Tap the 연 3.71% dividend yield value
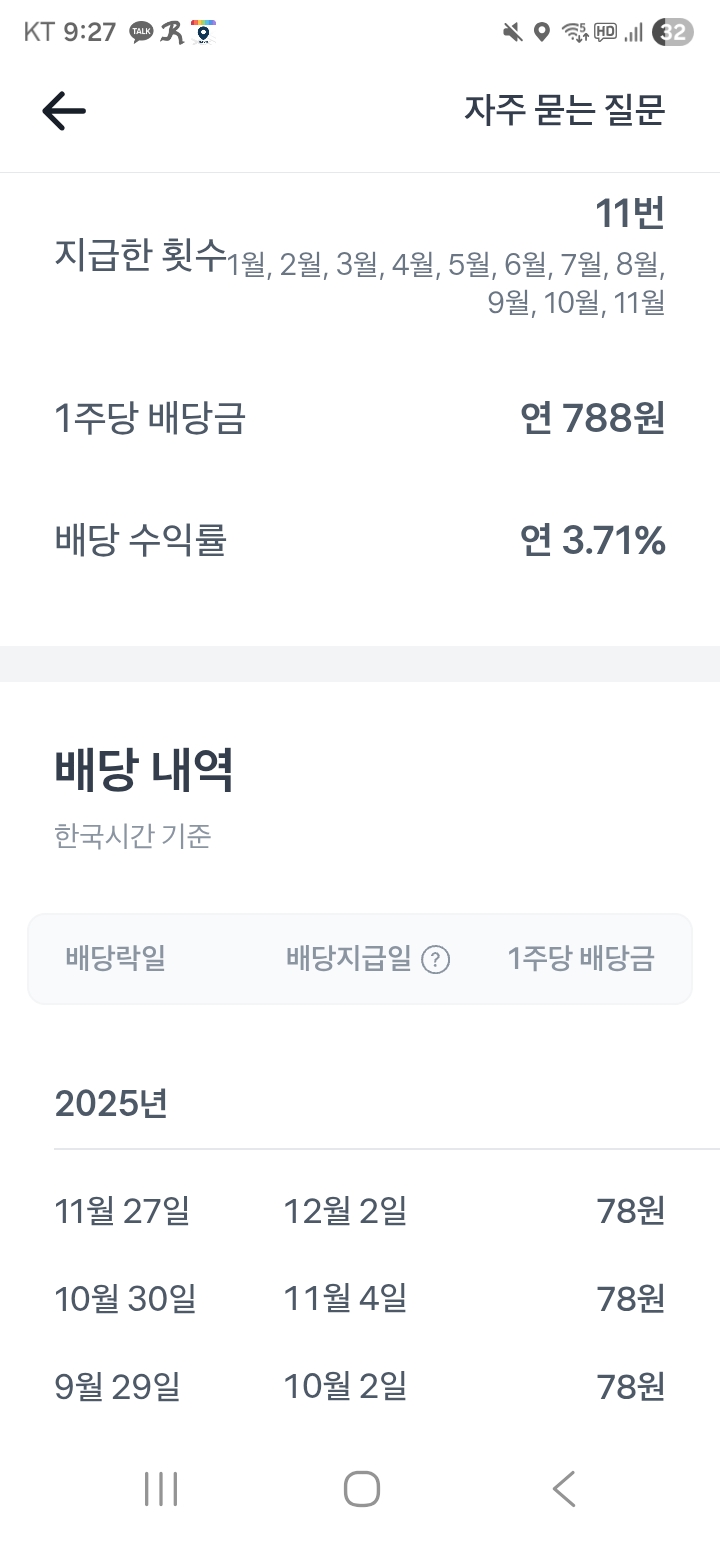Screen dimensions: 720x1544 point(592,541)
